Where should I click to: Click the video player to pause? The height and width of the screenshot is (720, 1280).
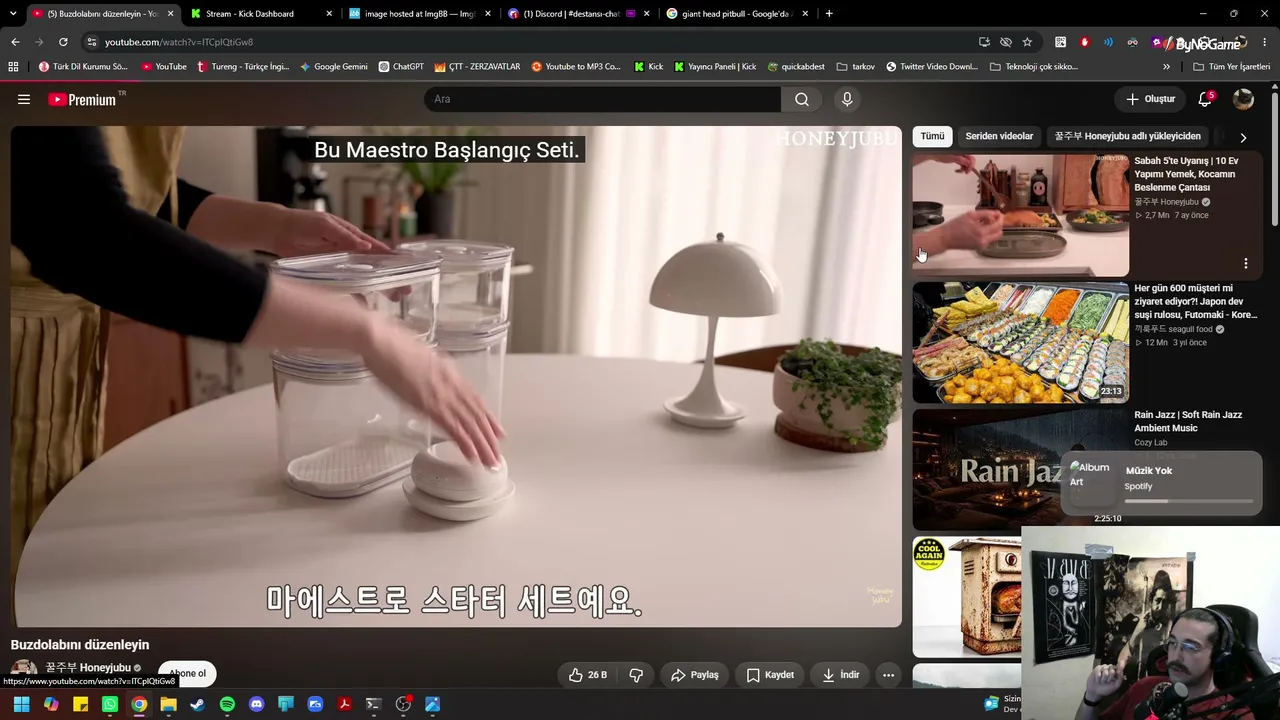pos(456,376)
